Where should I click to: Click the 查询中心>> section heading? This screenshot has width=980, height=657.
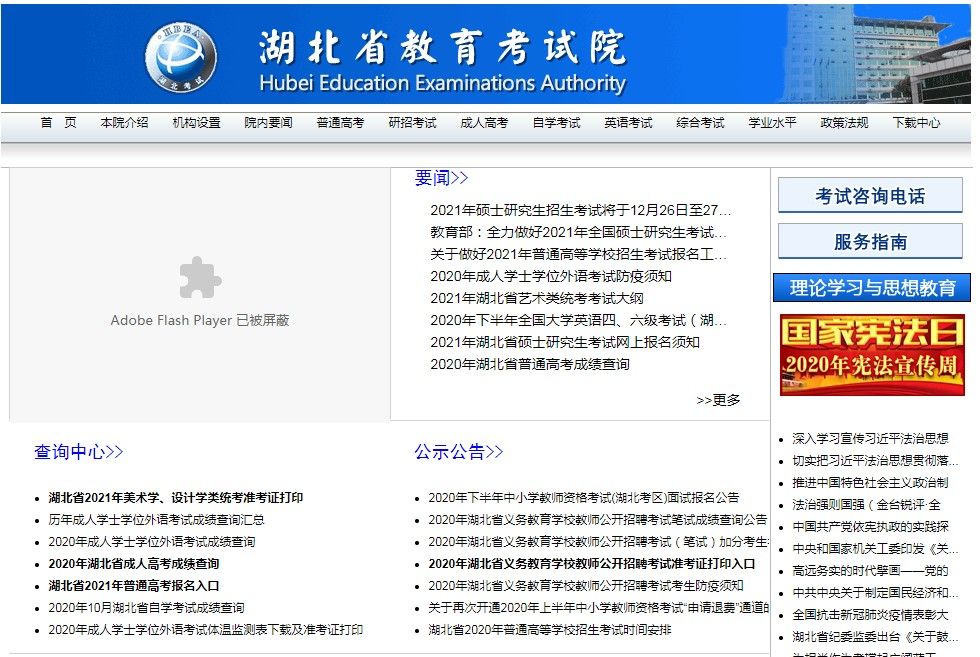point(79,451)
